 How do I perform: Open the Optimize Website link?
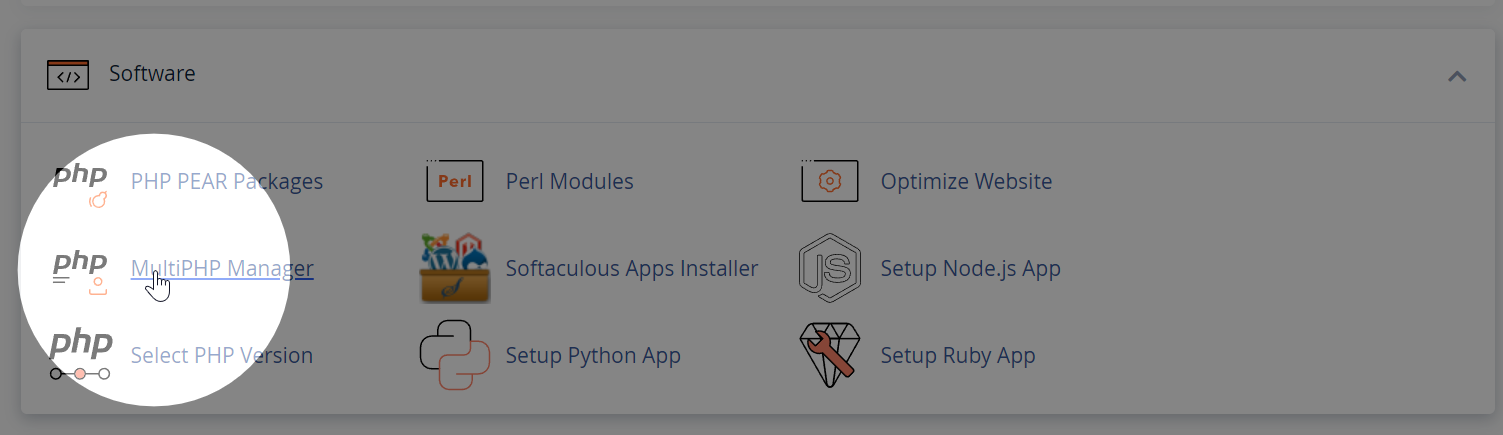pyautogui.click(x=966, y=182)
